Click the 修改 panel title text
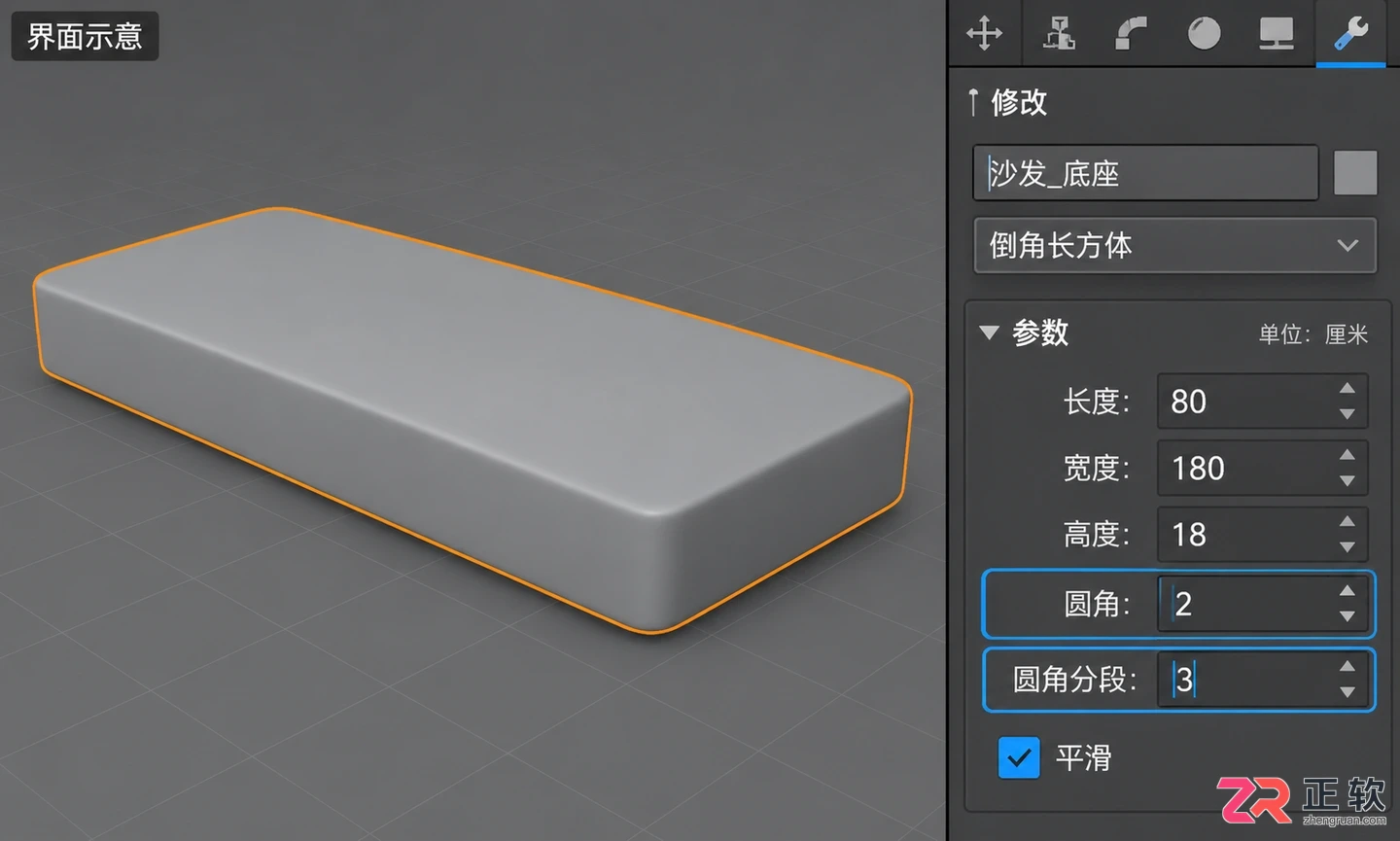Image resolution: width=1400 pixels, height=841 pixels. pyautogui.click(x=1019, y=102)
